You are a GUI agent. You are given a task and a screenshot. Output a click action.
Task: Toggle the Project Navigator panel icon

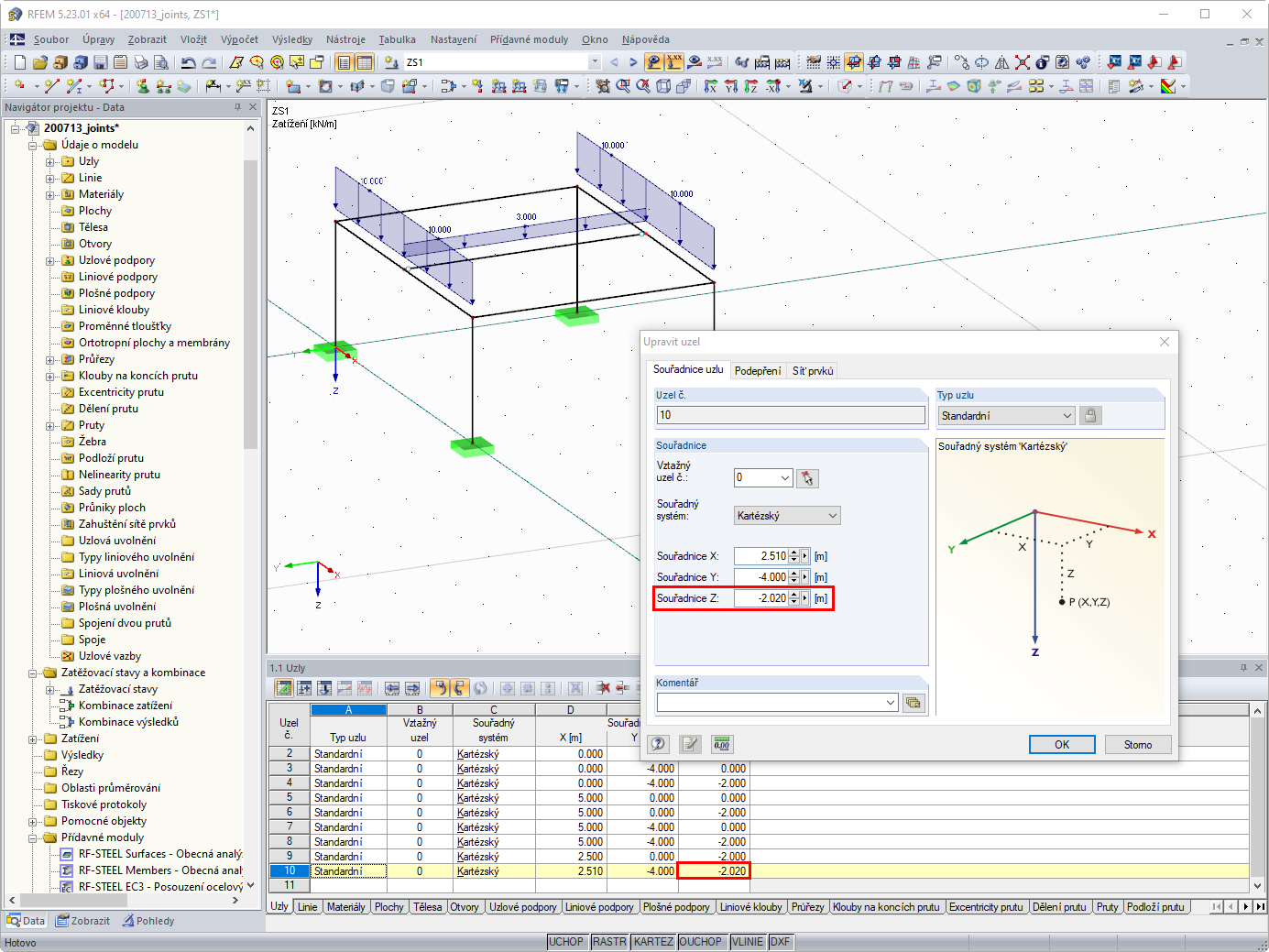[x=344, y=62]
